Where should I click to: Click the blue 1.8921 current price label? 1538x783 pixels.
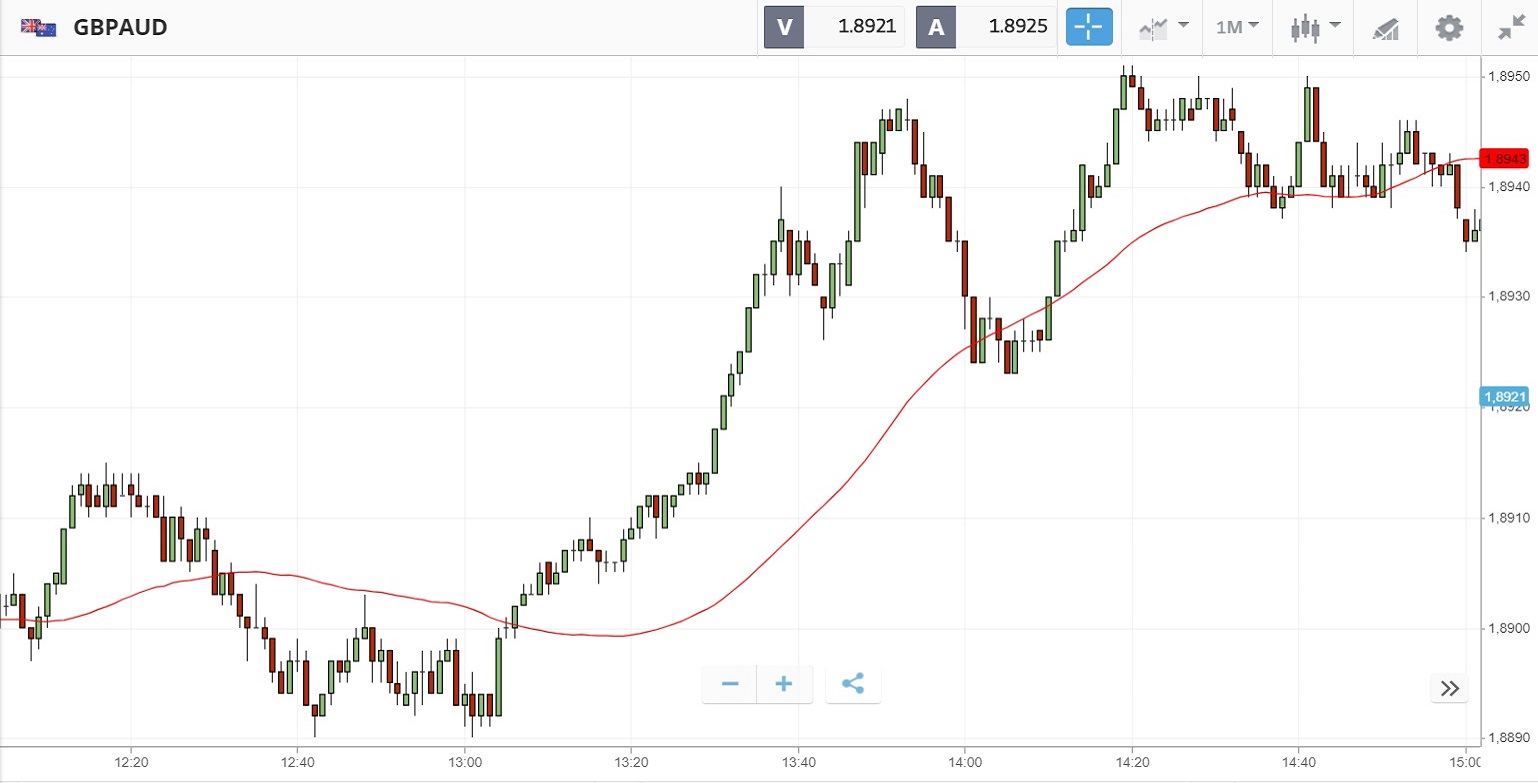pyautogui.click(x=1505, y=397)
